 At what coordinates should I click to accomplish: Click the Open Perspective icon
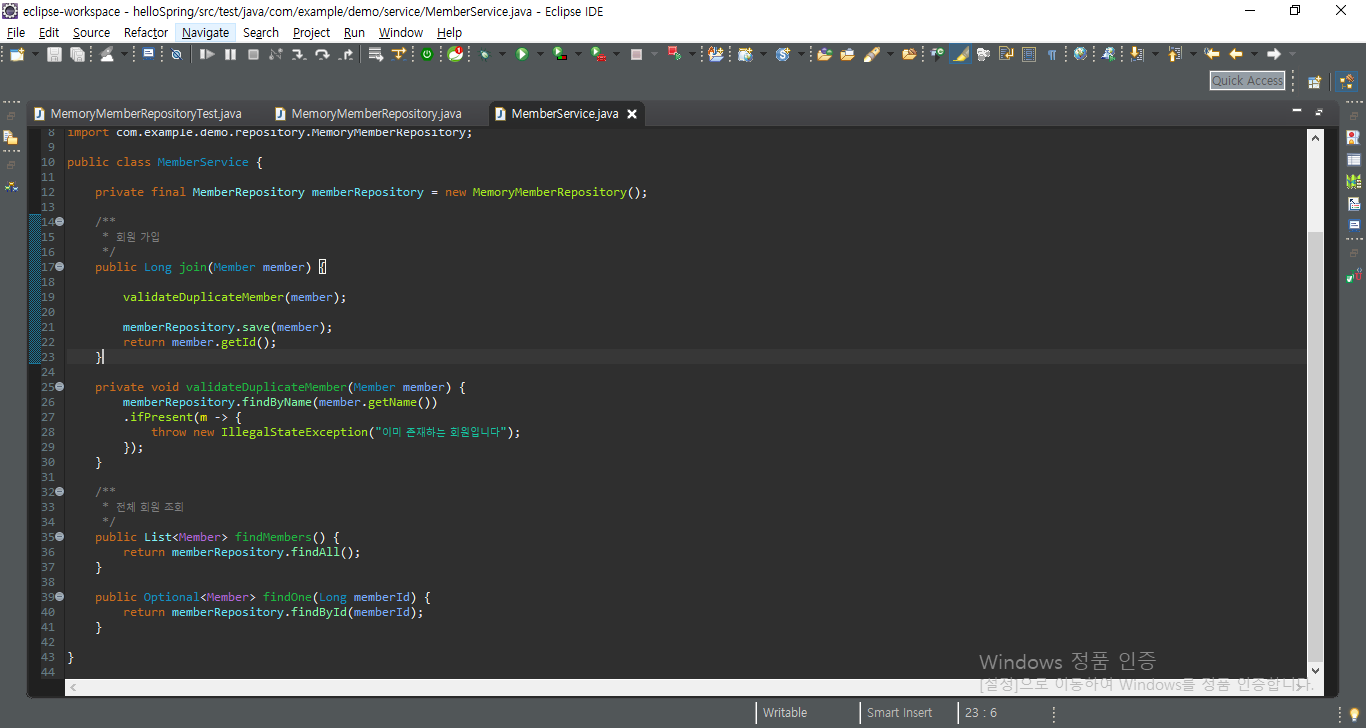point(1315,81)
